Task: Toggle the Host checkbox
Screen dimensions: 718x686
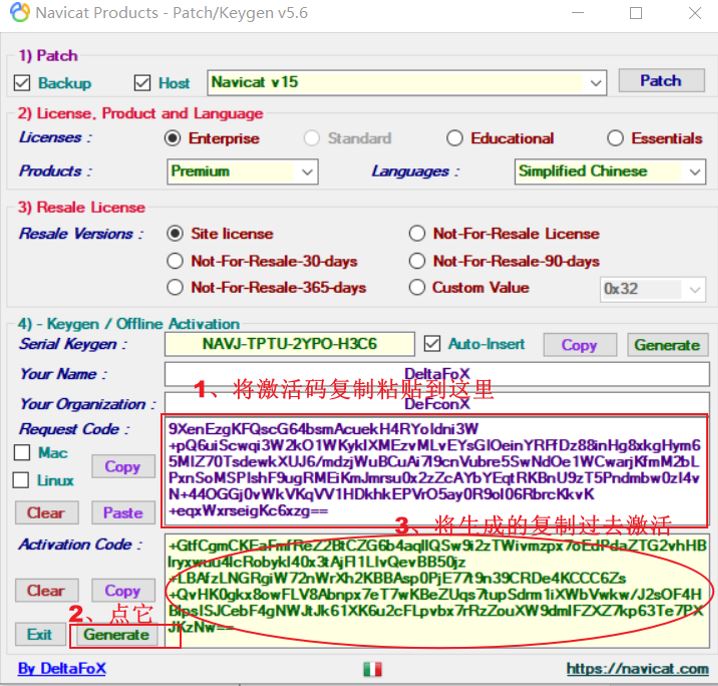Action: [142, 83]
